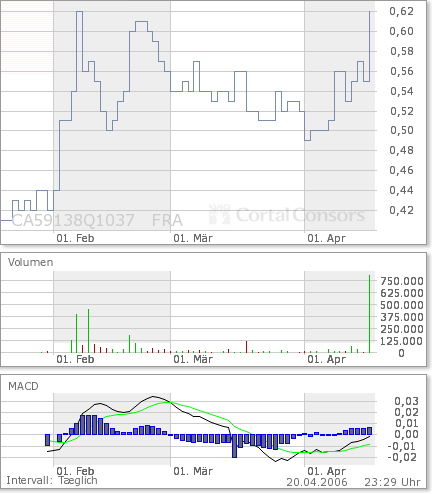Click the 0,52 price axis label

402,111
